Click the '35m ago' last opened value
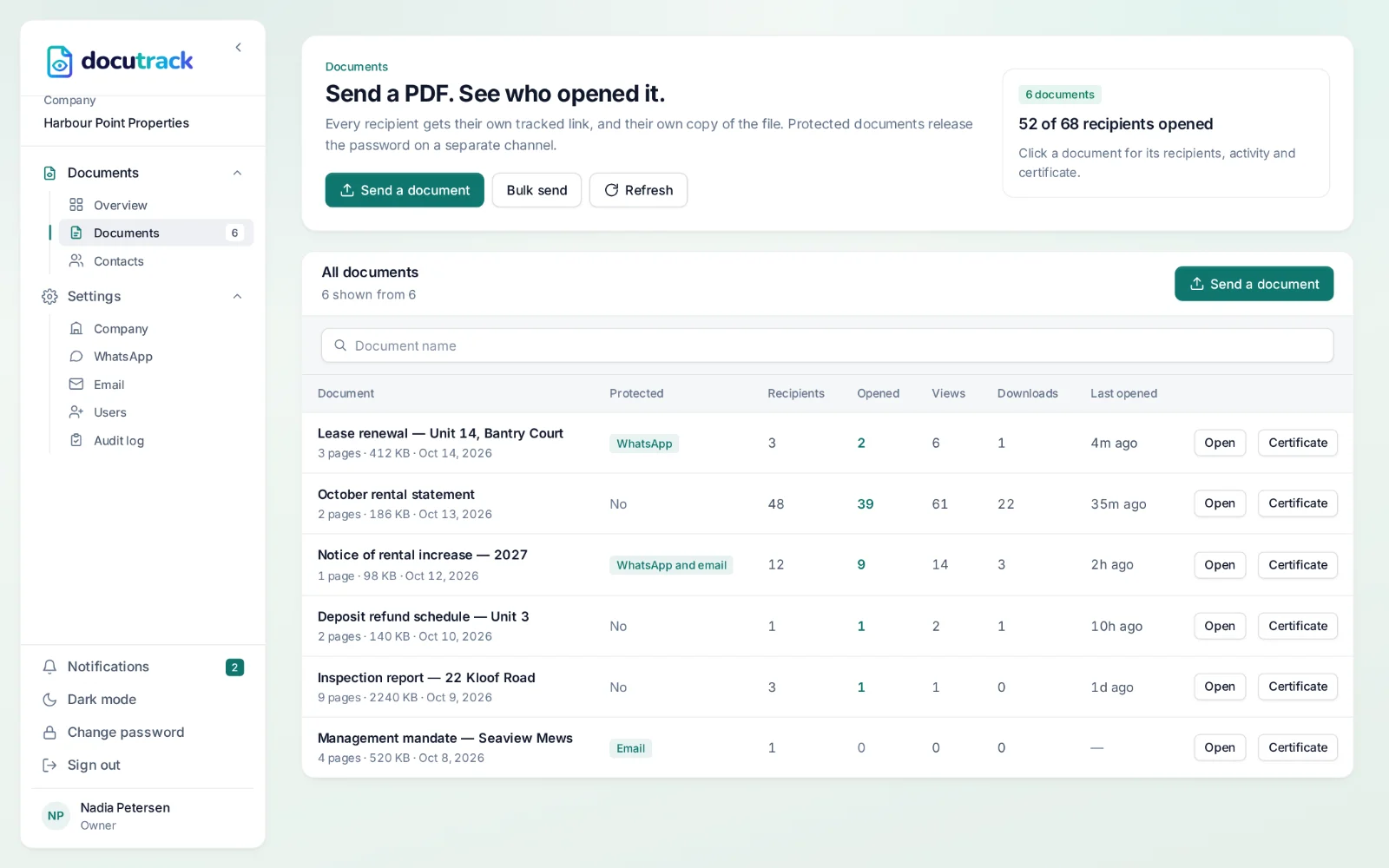 (1118, 504)
